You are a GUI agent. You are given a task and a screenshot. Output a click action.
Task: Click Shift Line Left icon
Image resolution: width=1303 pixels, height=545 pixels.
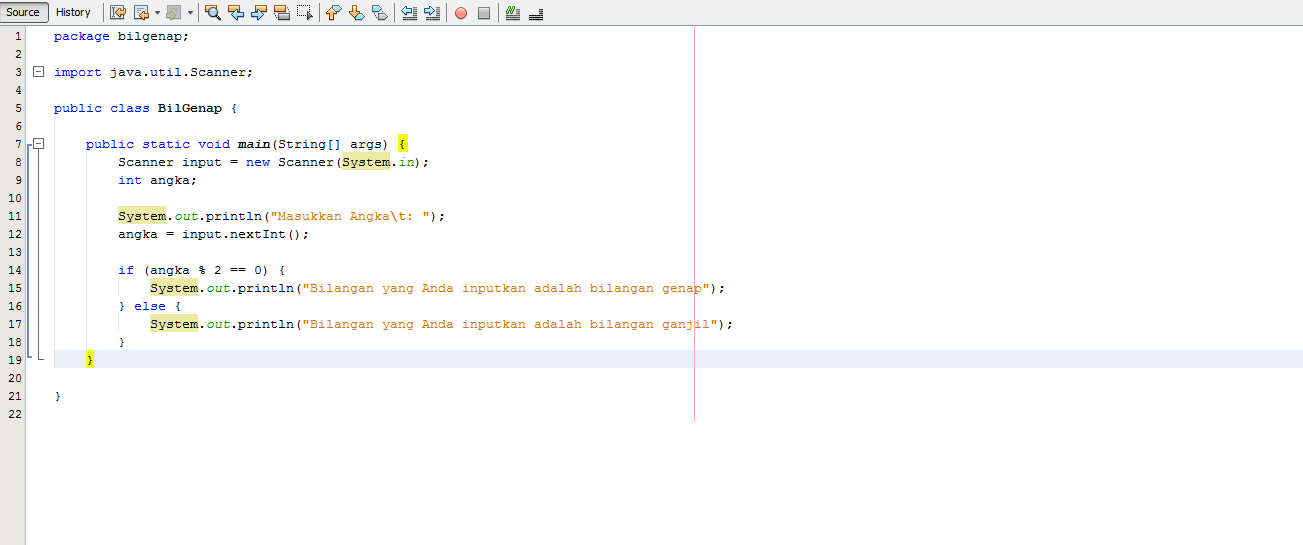click(x=408, y=13)
